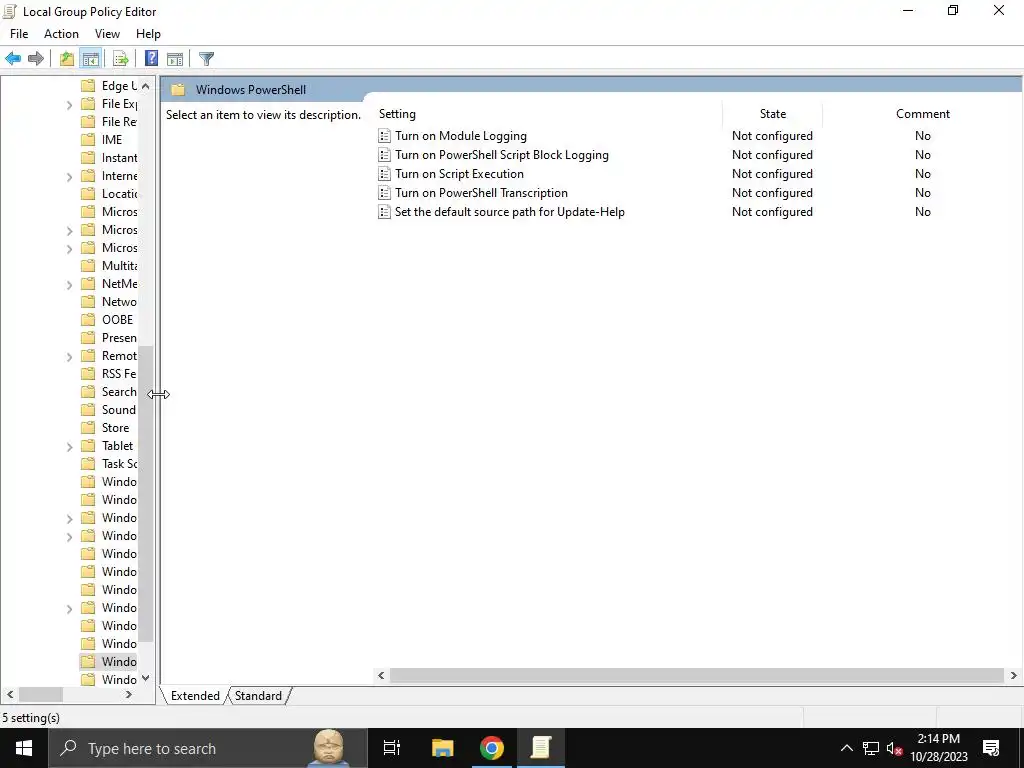The width and height of the screenshot is (1024, 768).
Task: Click the Export List toolbar icon
Action: click(121, 59)
